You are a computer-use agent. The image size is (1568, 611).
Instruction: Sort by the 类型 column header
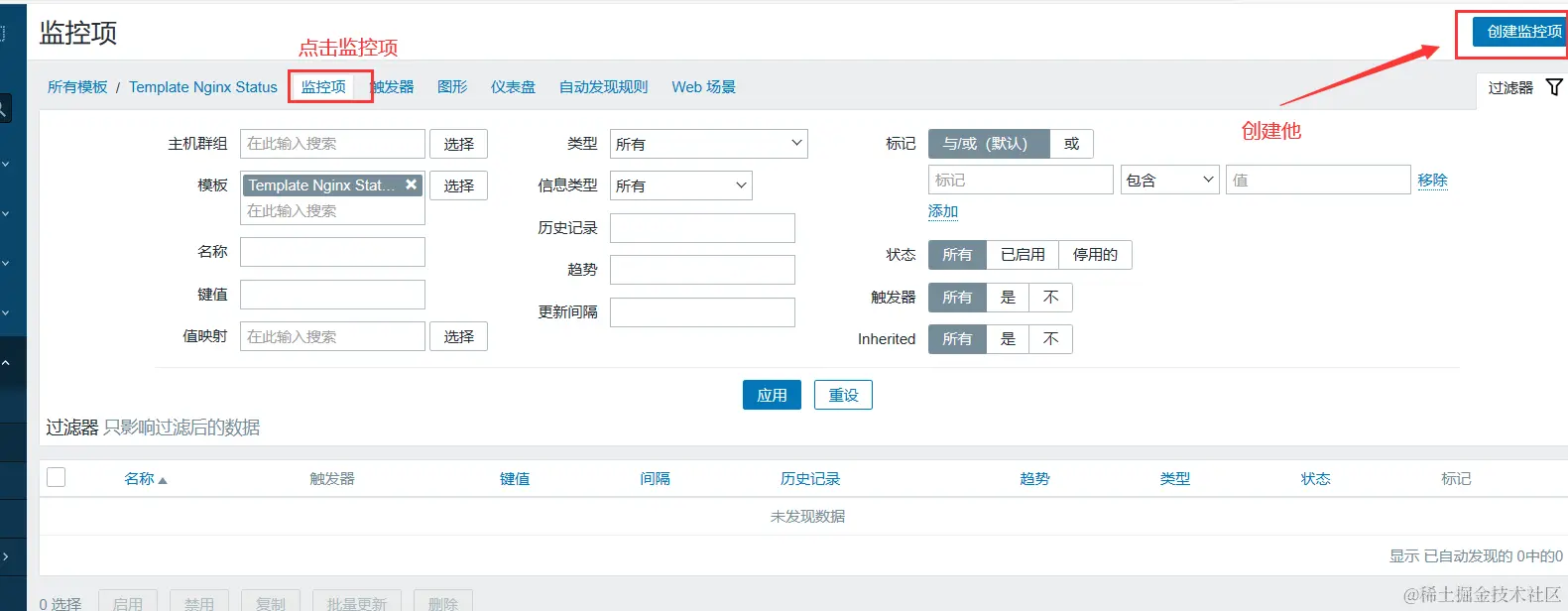pyautogui.click(x=1175, y=479)
